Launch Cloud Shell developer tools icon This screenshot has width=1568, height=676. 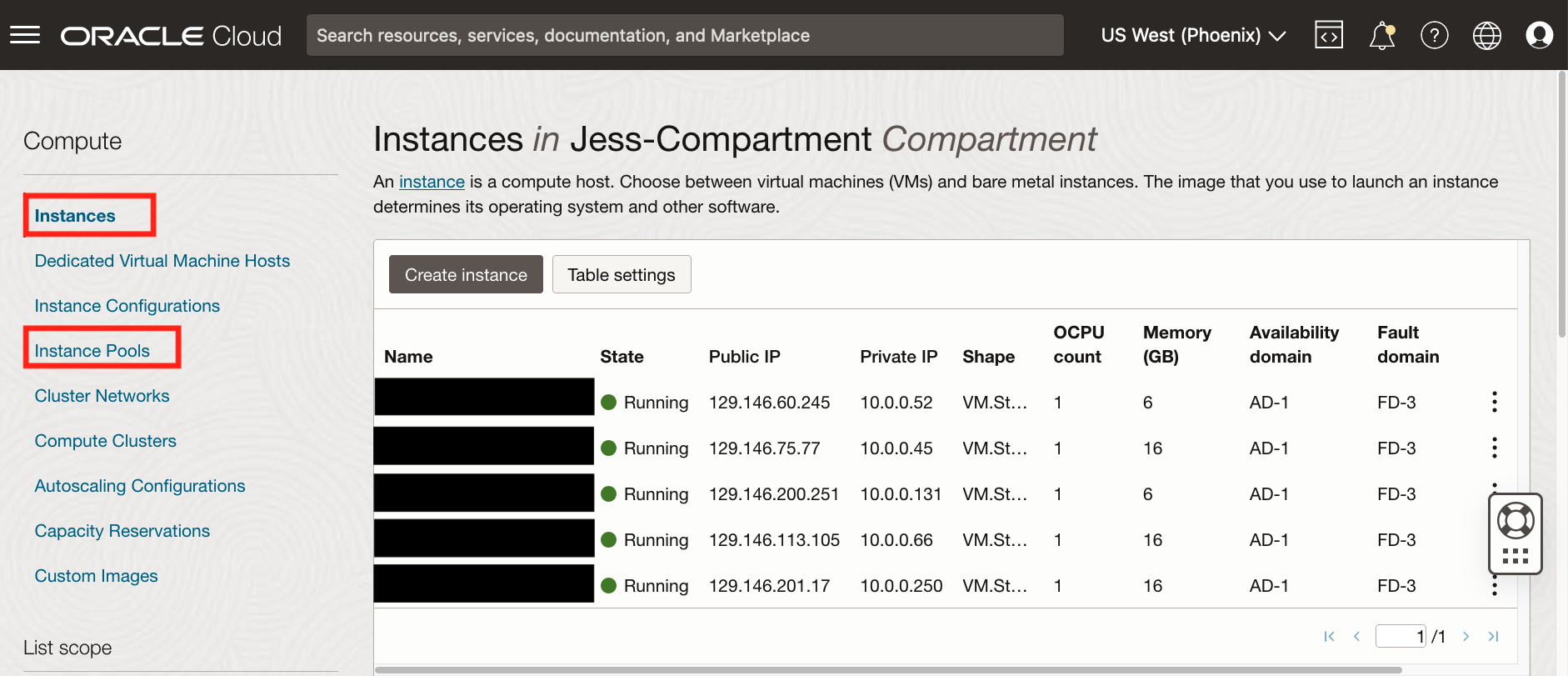tap(1328, 35)
